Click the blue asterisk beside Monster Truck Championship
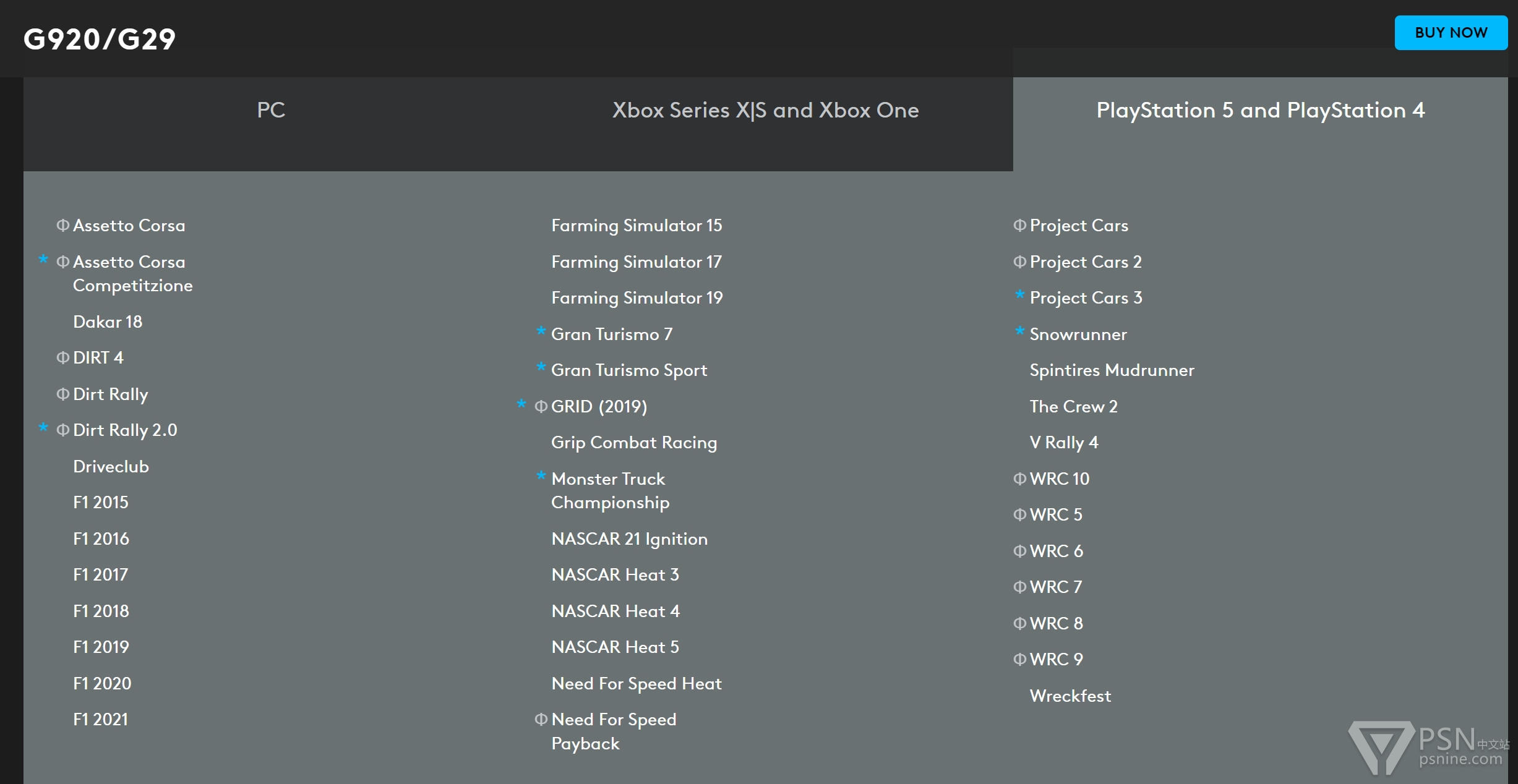The image size is (1518, 784). tap(541, 476)
